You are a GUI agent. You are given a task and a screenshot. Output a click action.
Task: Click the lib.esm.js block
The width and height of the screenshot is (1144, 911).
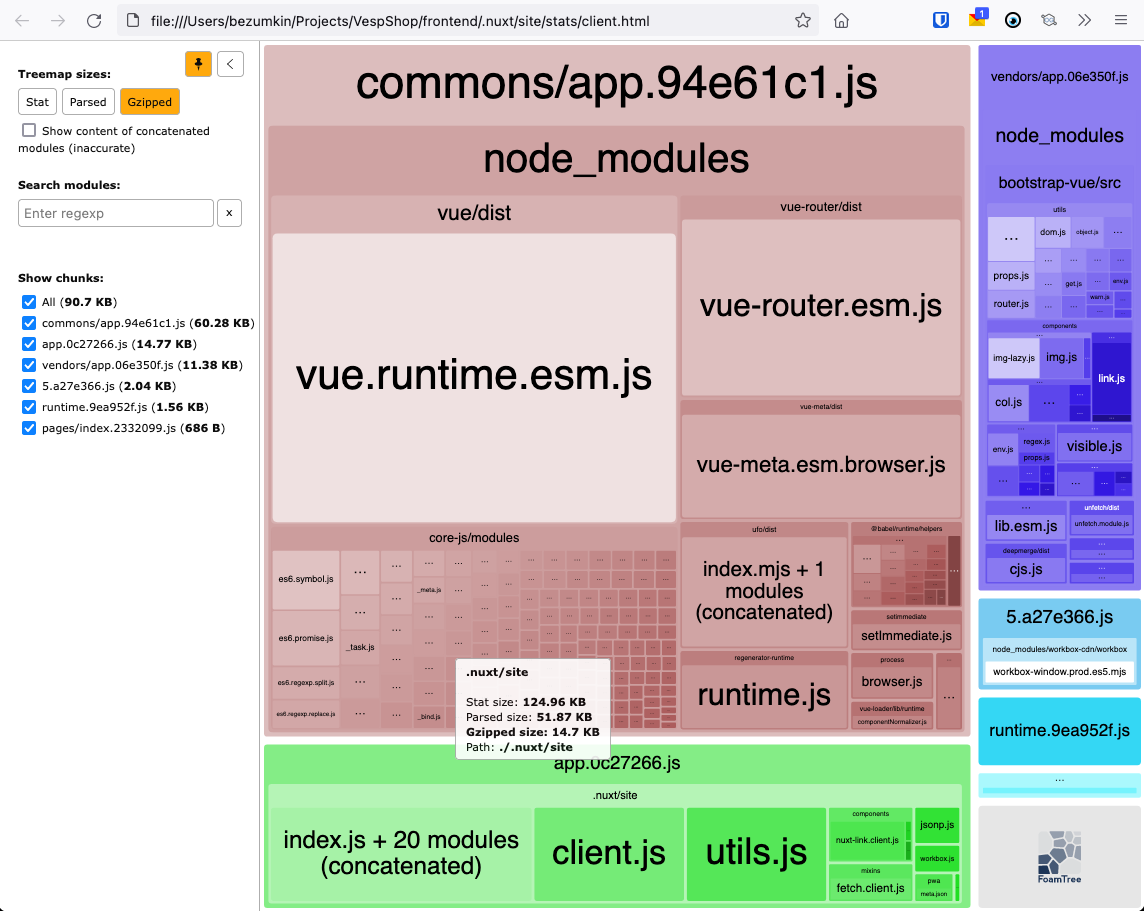pyautogui.click(x=1026, y=526)
